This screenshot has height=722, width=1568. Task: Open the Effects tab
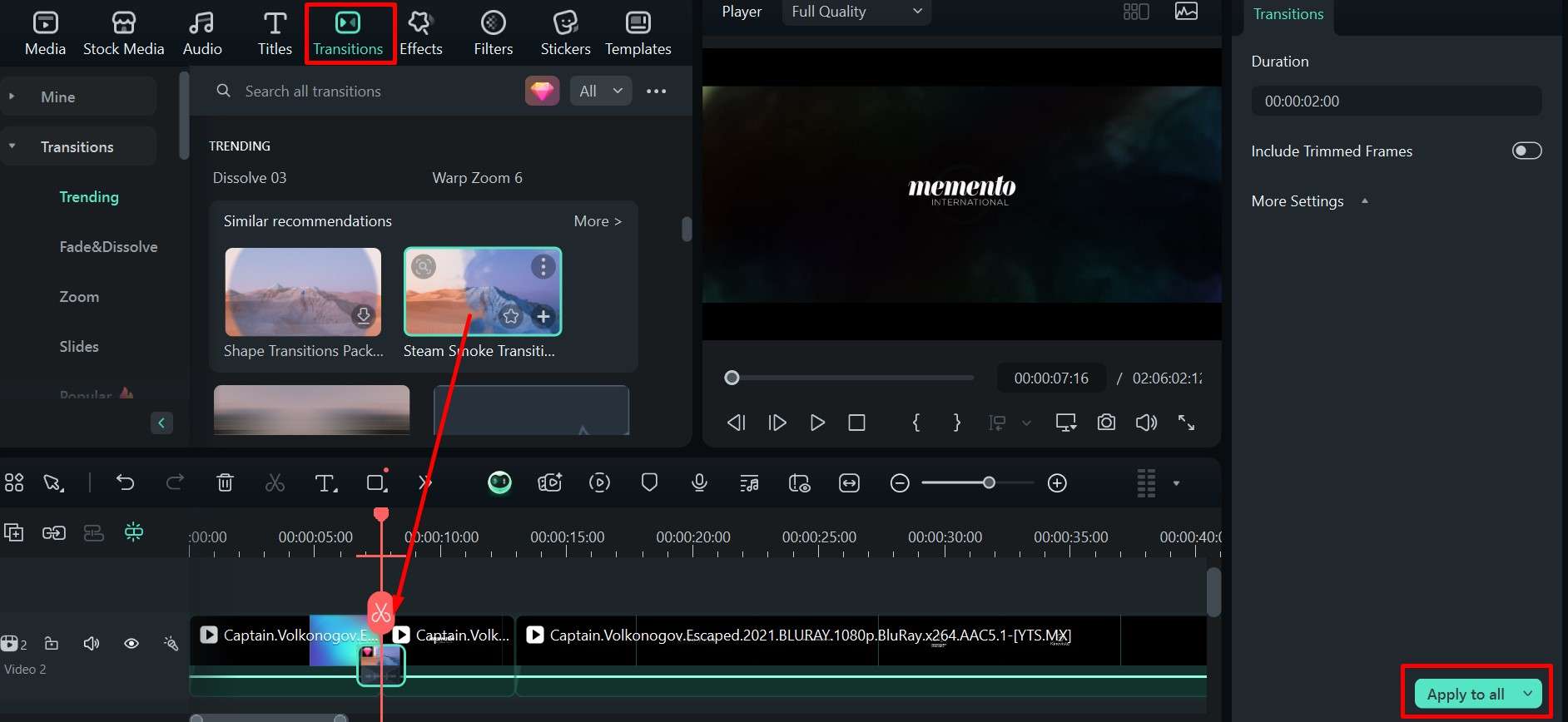pyautogui.click(x=420, y=33)
